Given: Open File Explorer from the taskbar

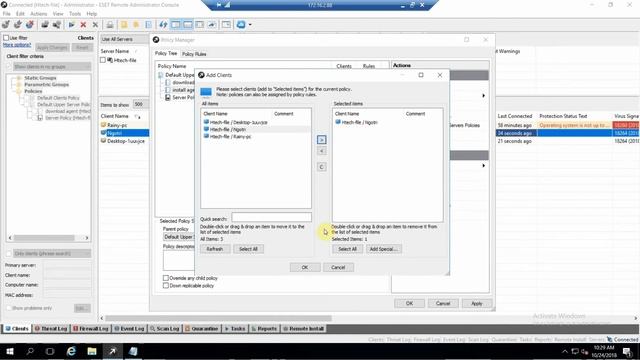Looking at the screenshot, I should (92, 351).
